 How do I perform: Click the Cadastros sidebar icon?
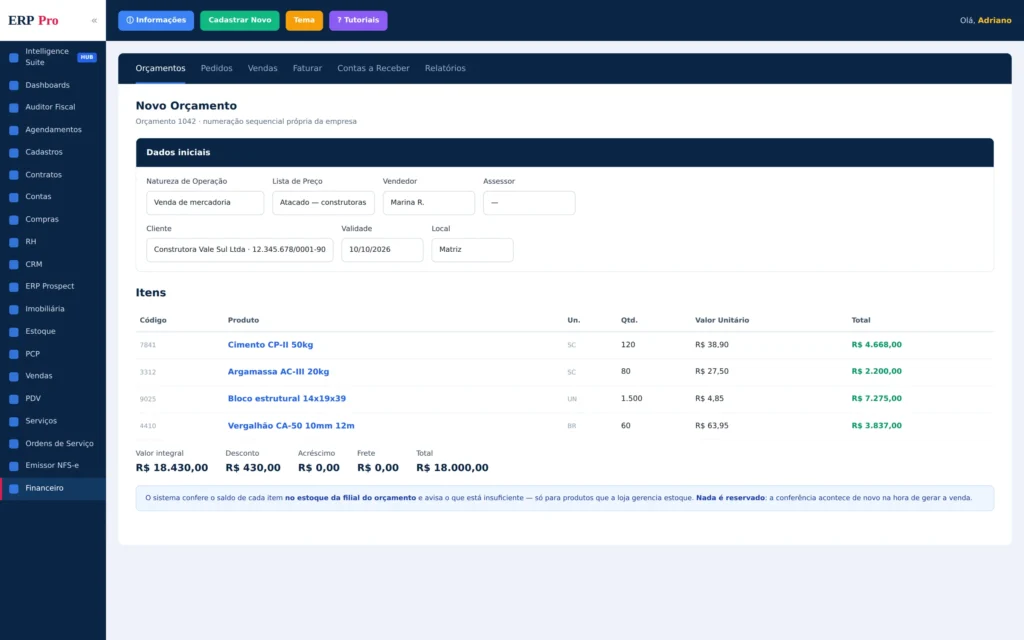tap(14, 153)
